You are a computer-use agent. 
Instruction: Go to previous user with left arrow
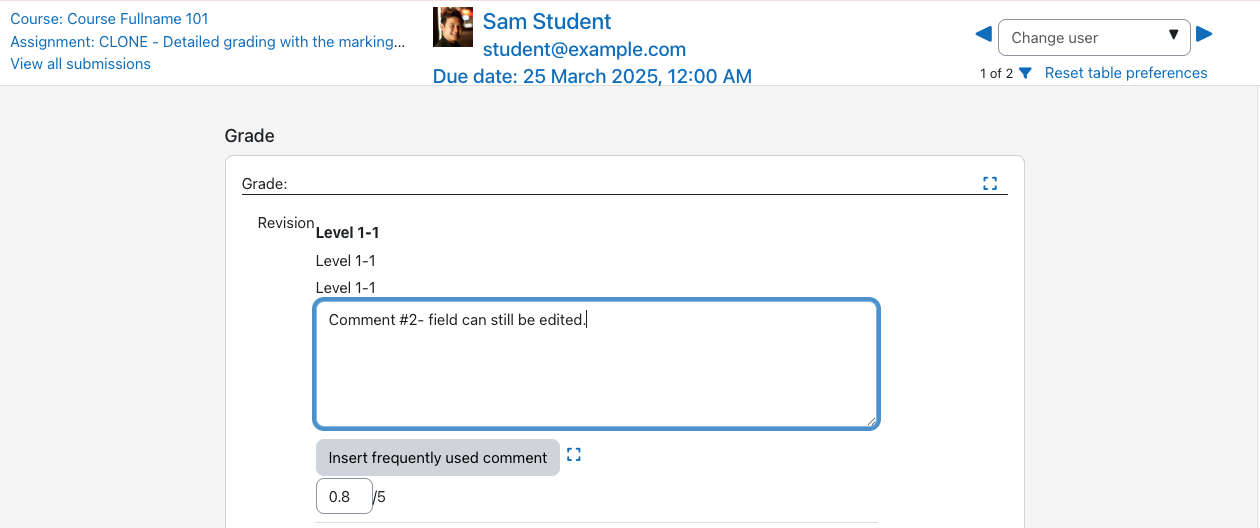(984, 35)
